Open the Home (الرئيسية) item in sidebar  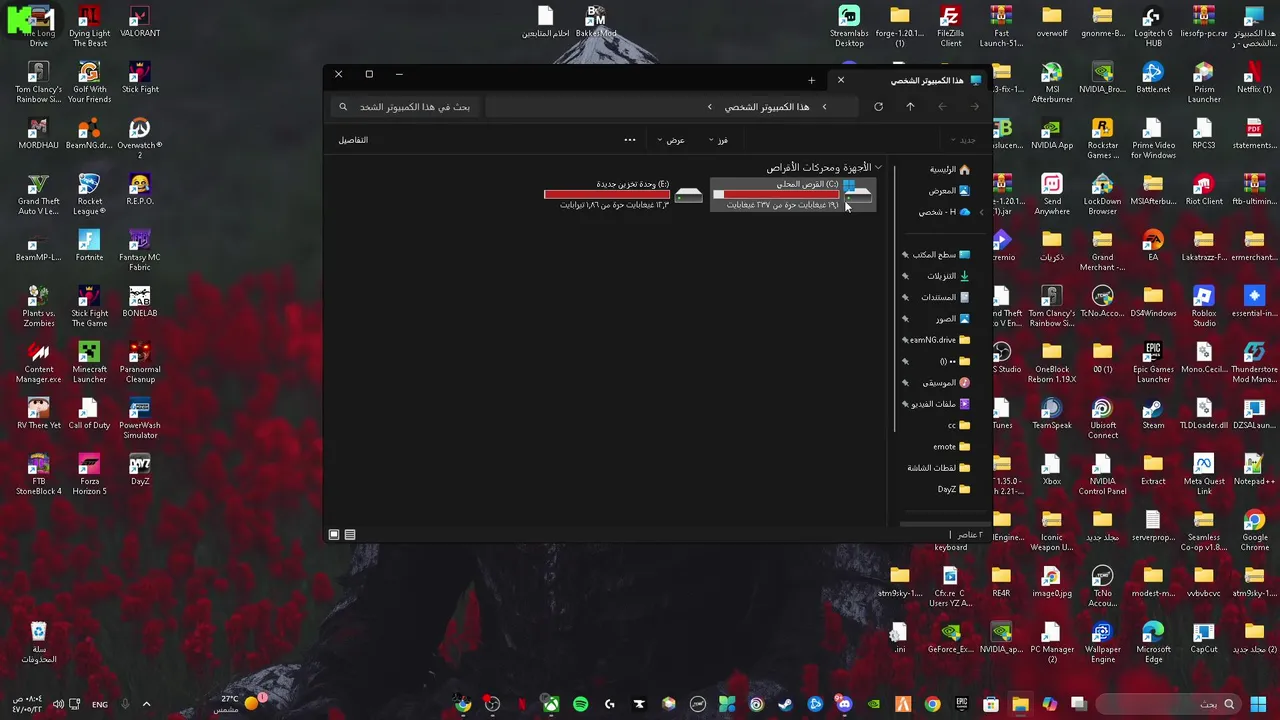pyautogui.click(x=949, y=170)
